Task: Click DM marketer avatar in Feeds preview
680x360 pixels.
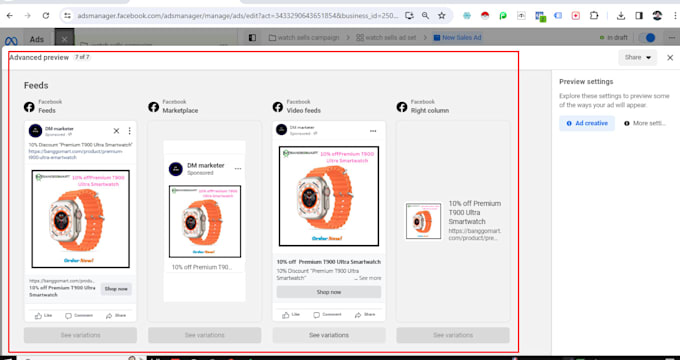Action: tap(35, 131)
